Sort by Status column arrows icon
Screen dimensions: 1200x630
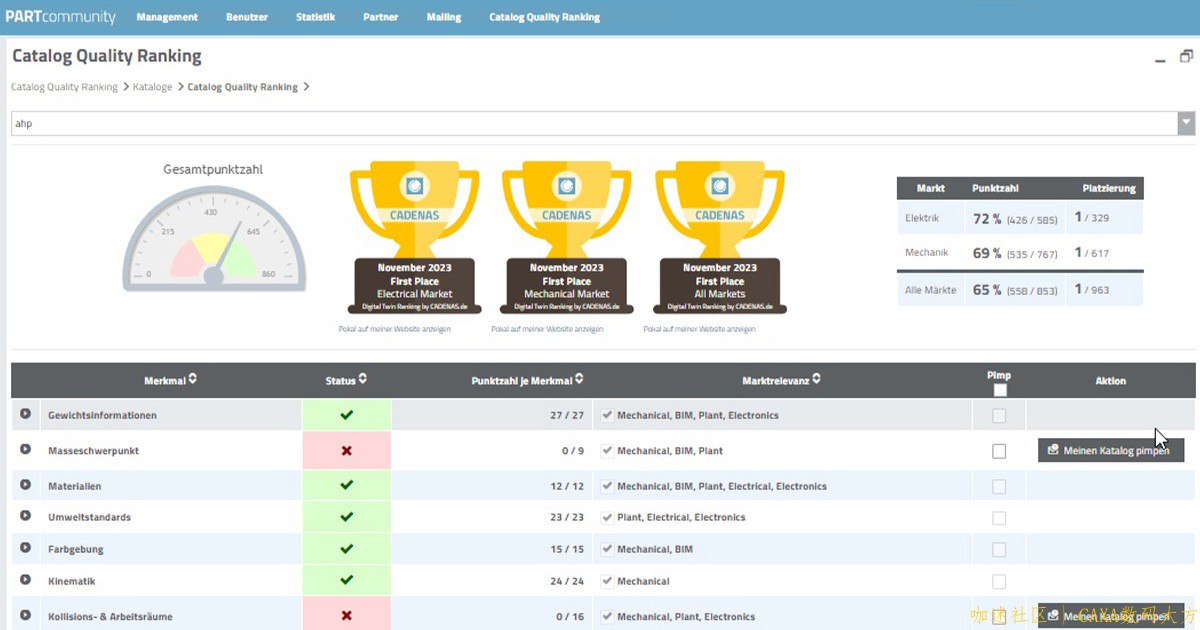pos(363,379)
